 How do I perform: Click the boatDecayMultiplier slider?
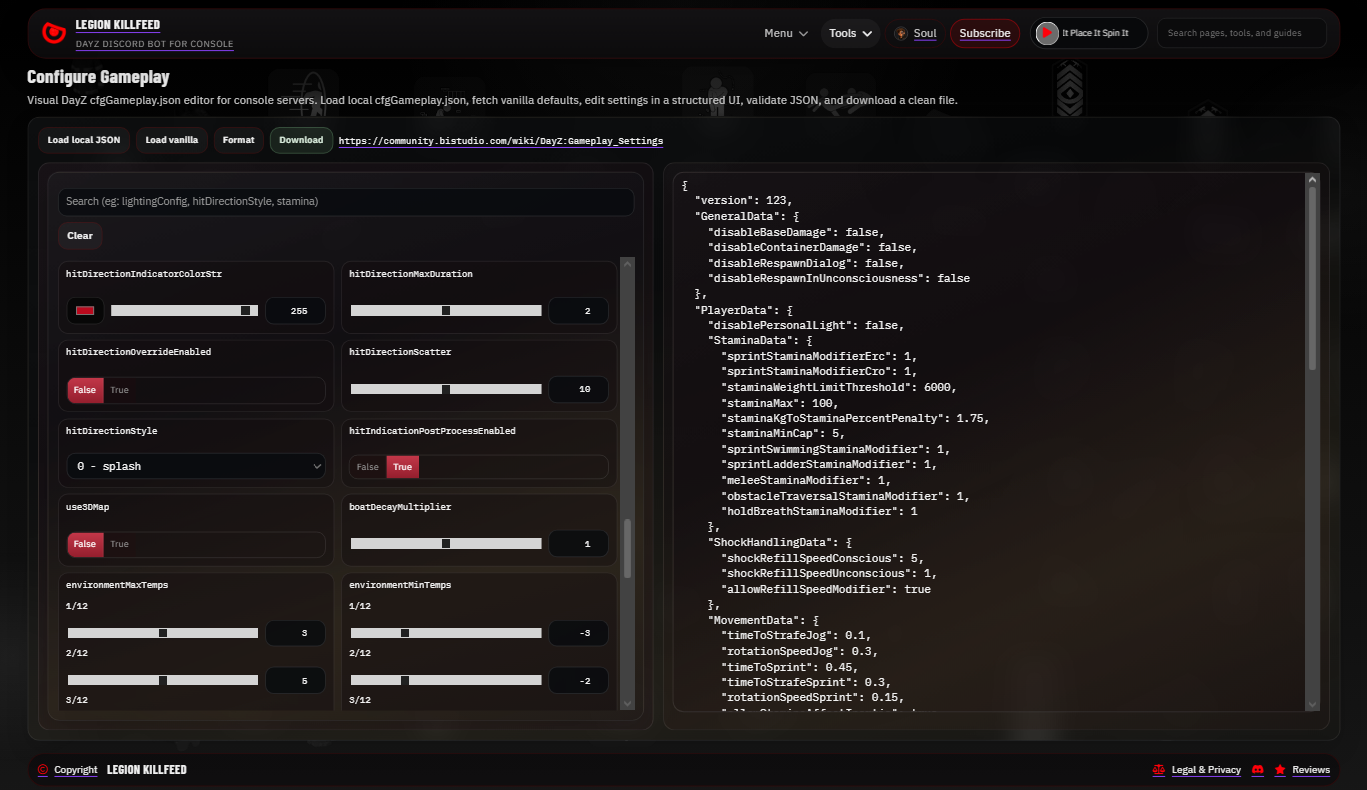(x=446, y=544)
